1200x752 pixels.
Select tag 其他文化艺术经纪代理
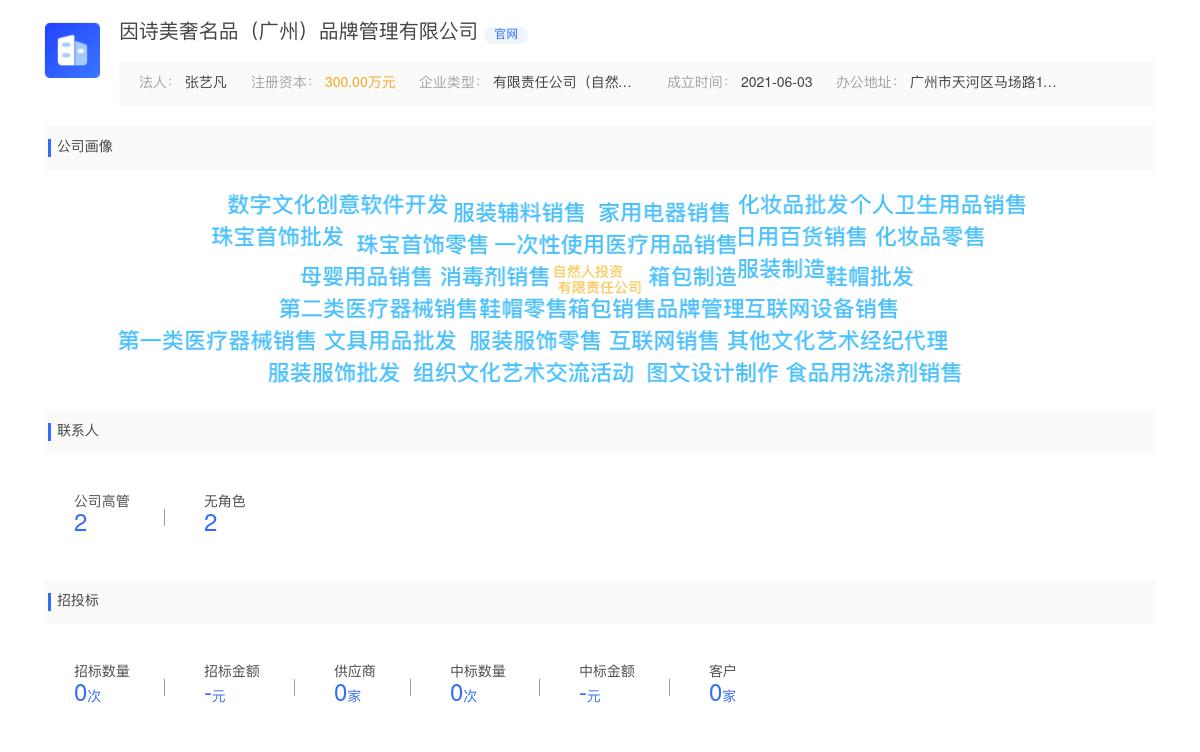(838, 341)
